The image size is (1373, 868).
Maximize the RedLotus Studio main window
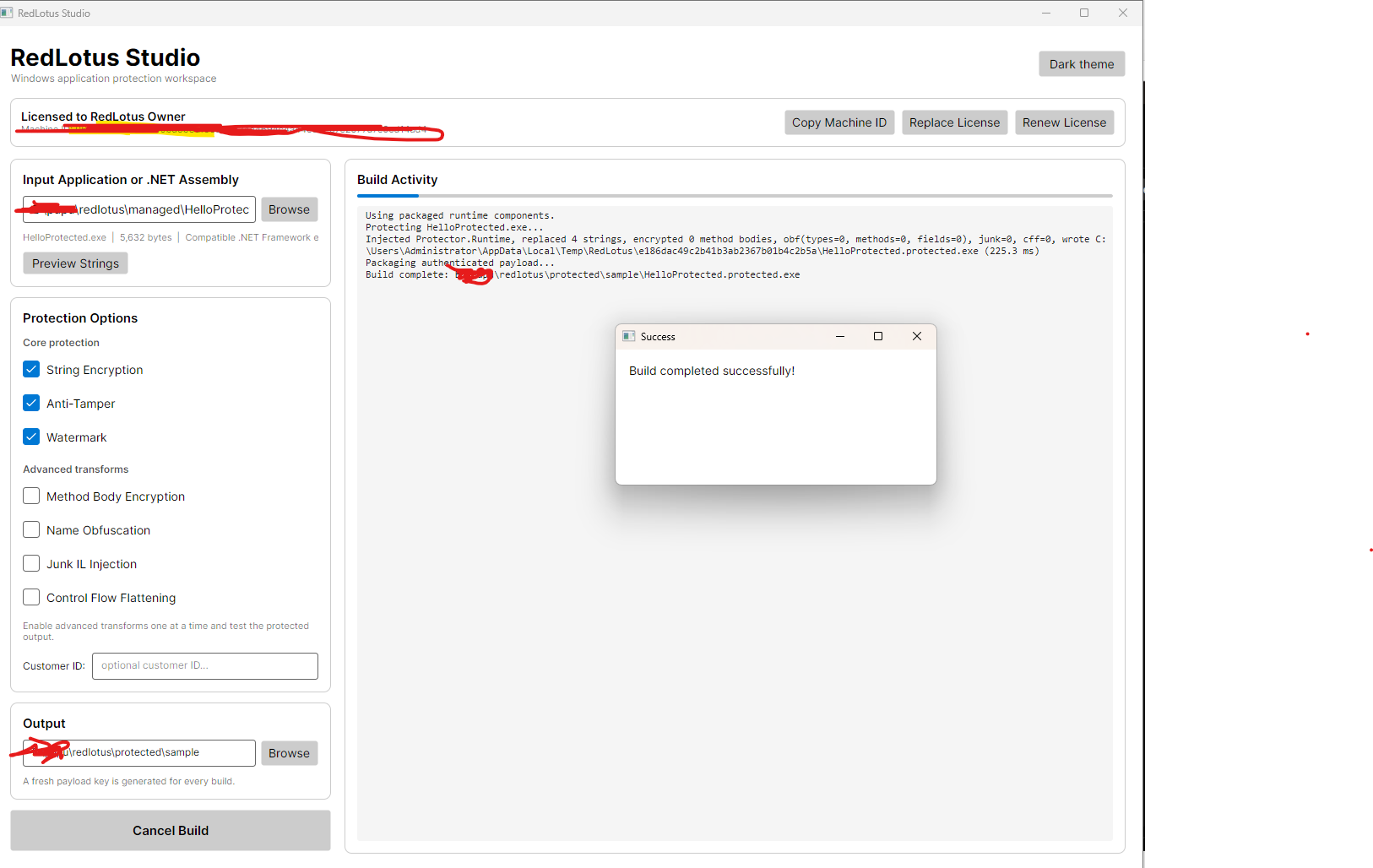[x=1084, y=13]
